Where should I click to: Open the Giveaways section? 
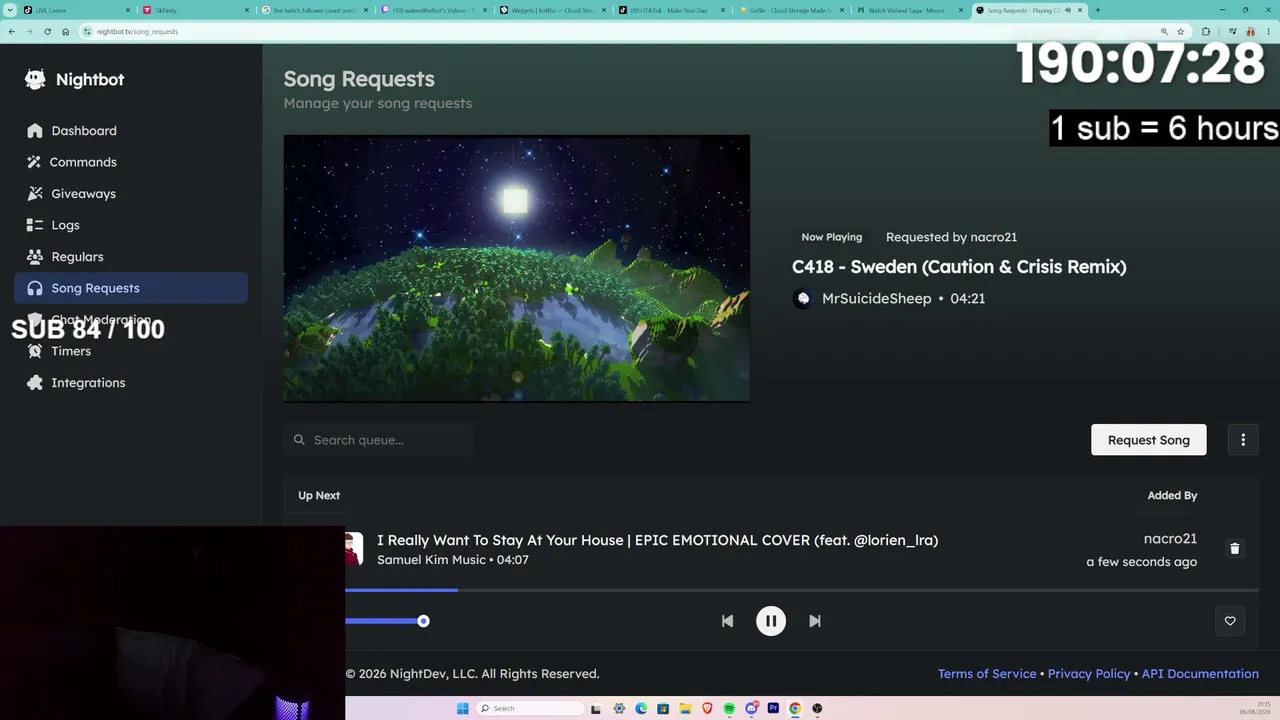(x=131, y=194)
